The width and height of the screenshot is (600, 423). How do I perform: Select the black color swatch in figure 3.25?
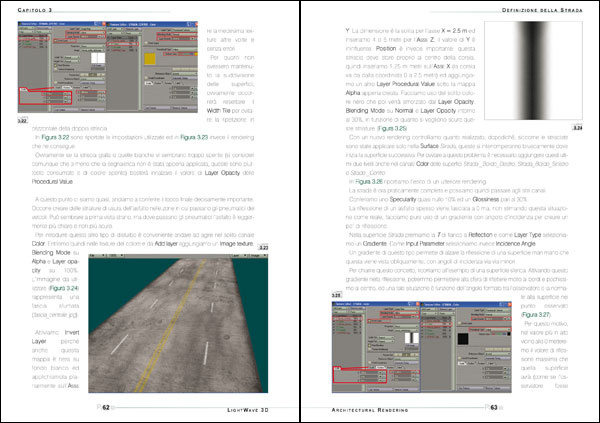pos(463,339)
